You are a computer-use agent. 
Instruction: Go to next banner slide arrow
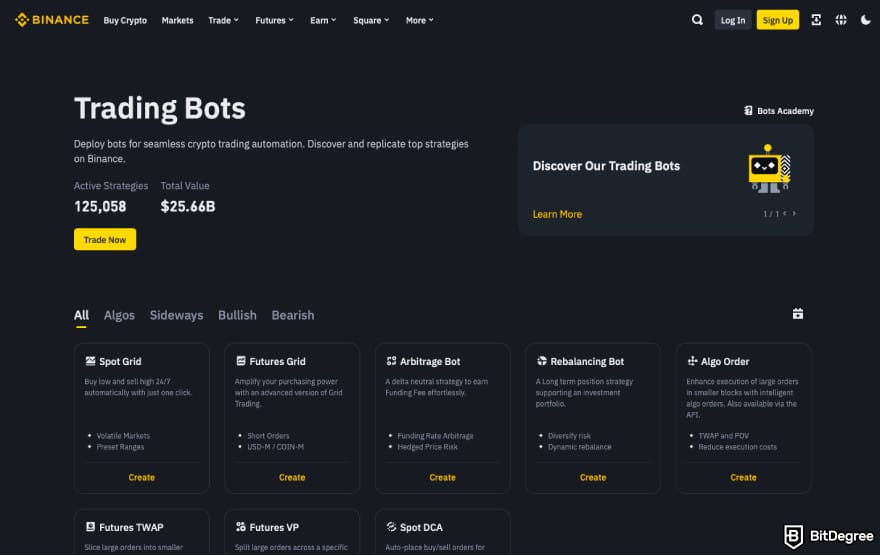click(x=794, y=213)
